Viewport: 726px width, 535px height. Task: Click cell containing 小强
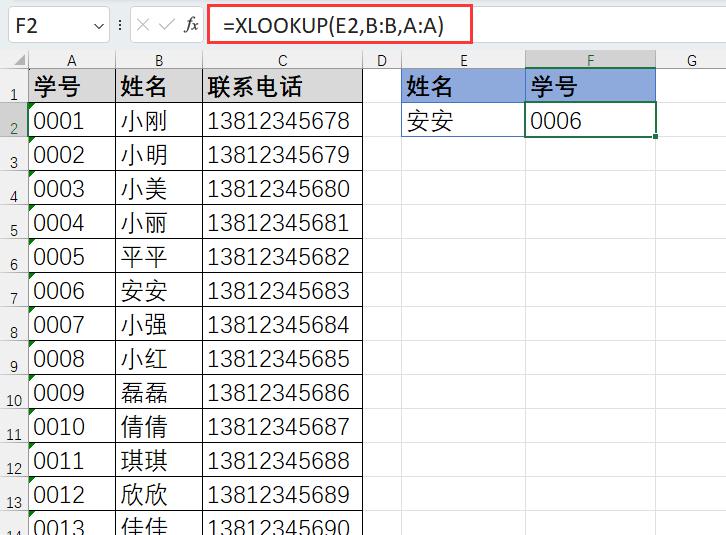159,324
